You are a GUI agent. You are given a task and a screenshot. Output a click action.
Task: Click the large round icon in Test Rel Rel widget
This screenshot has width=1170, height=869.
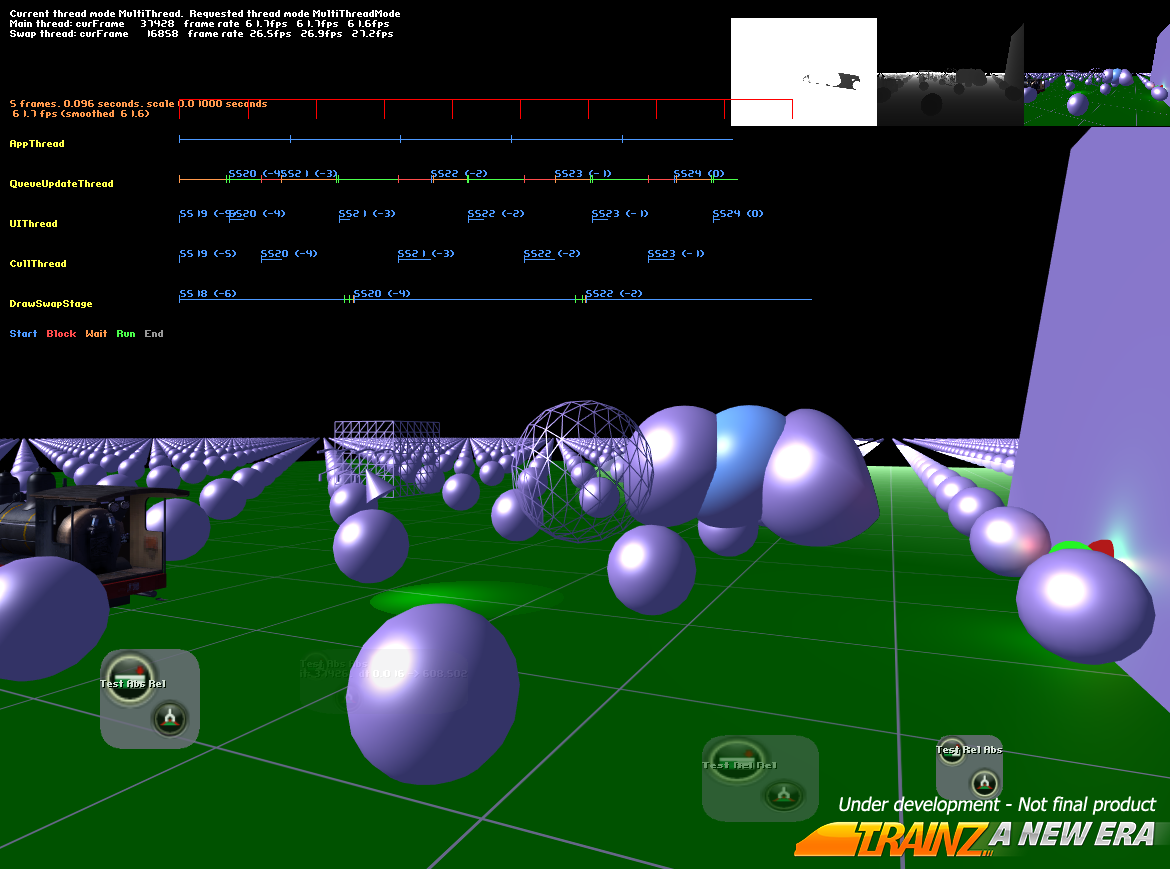pyautogui.click(x=737, y=761)
